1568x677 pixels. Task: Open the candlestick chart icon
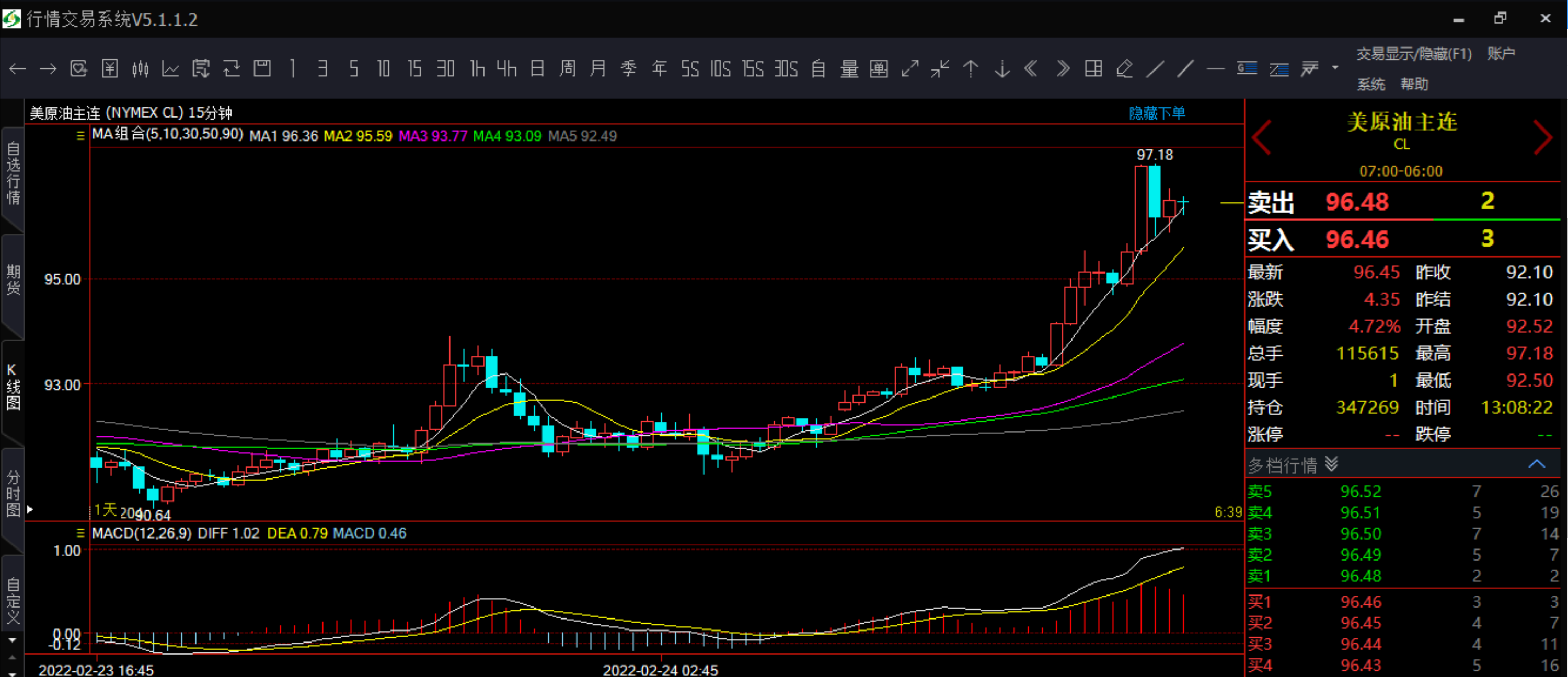pyautogui.click(x=140, y=69)
